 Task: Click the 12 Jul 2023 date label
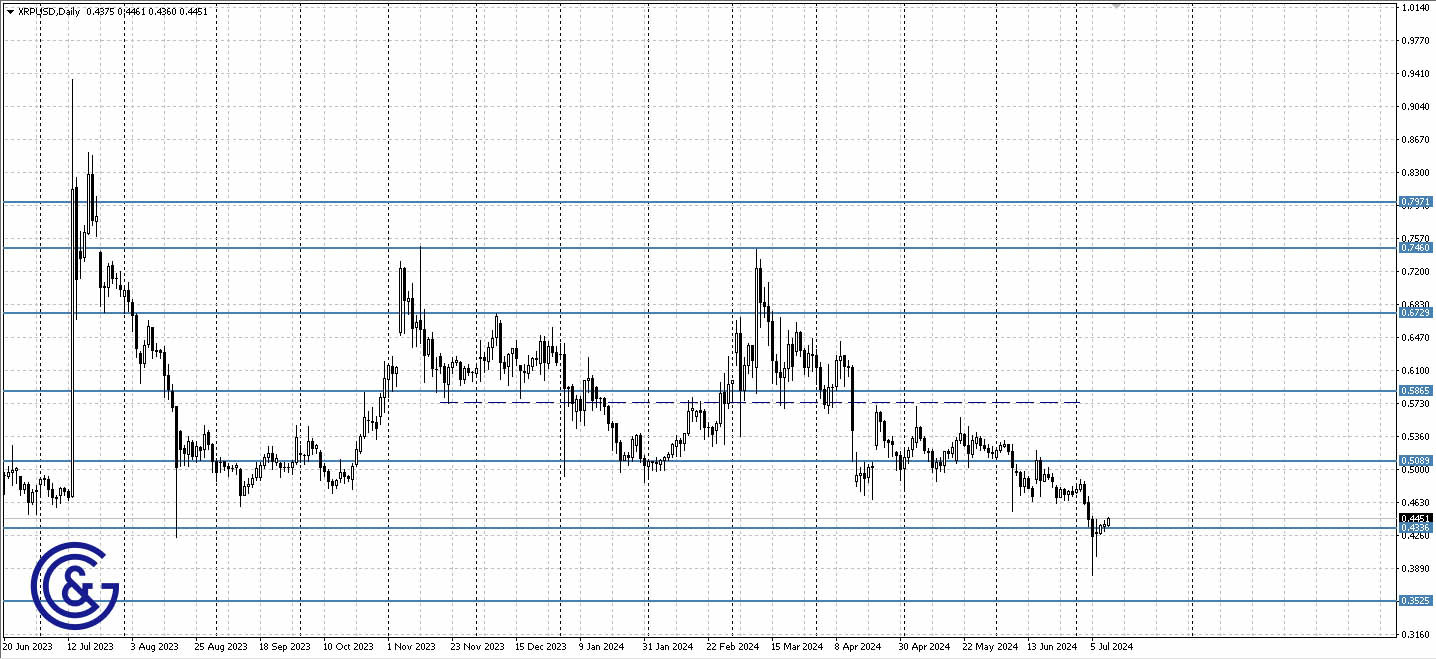pos(91,647)
